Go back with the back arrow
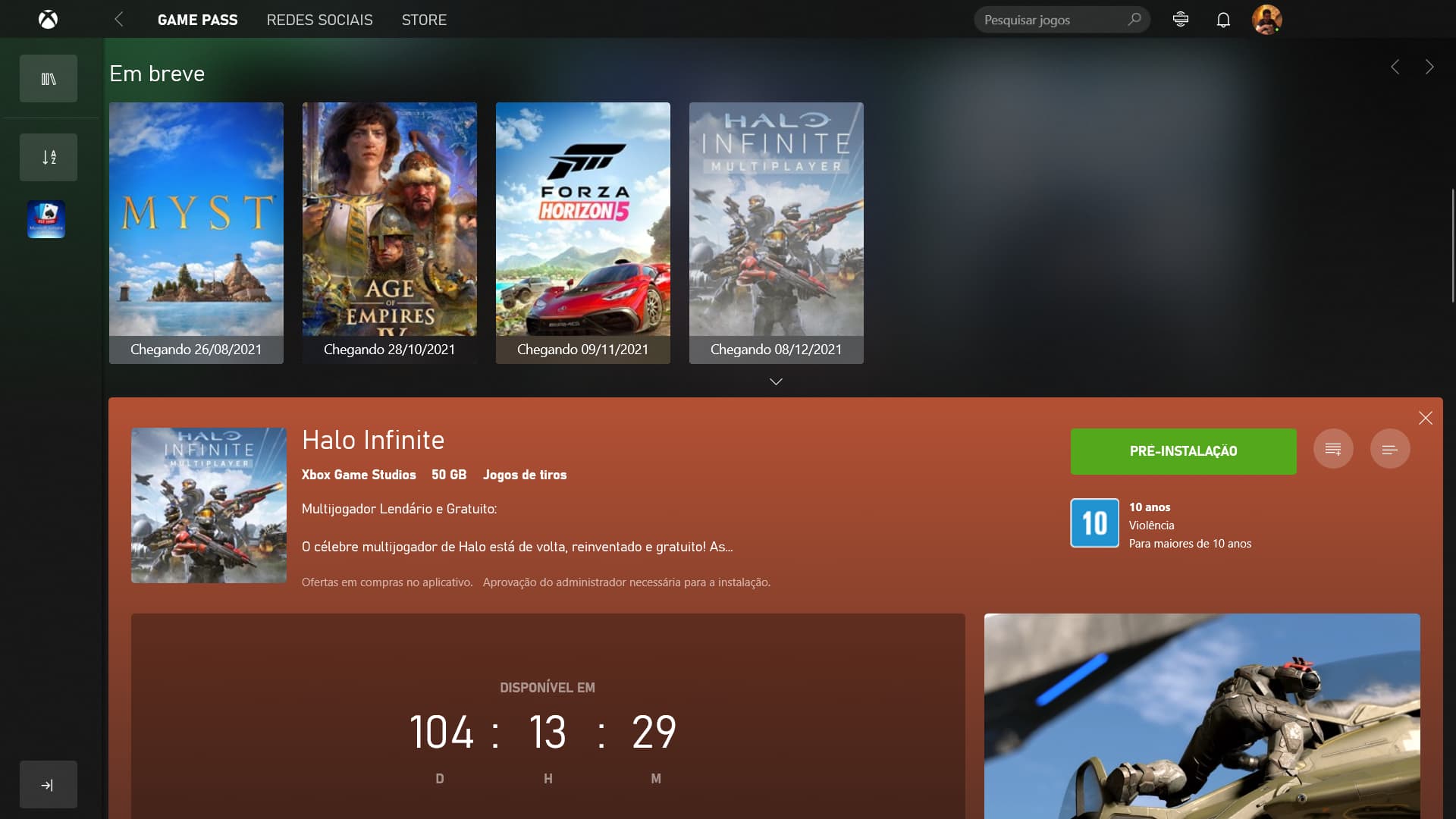Viewport: 1456px width, 819px height. [119, 20]
